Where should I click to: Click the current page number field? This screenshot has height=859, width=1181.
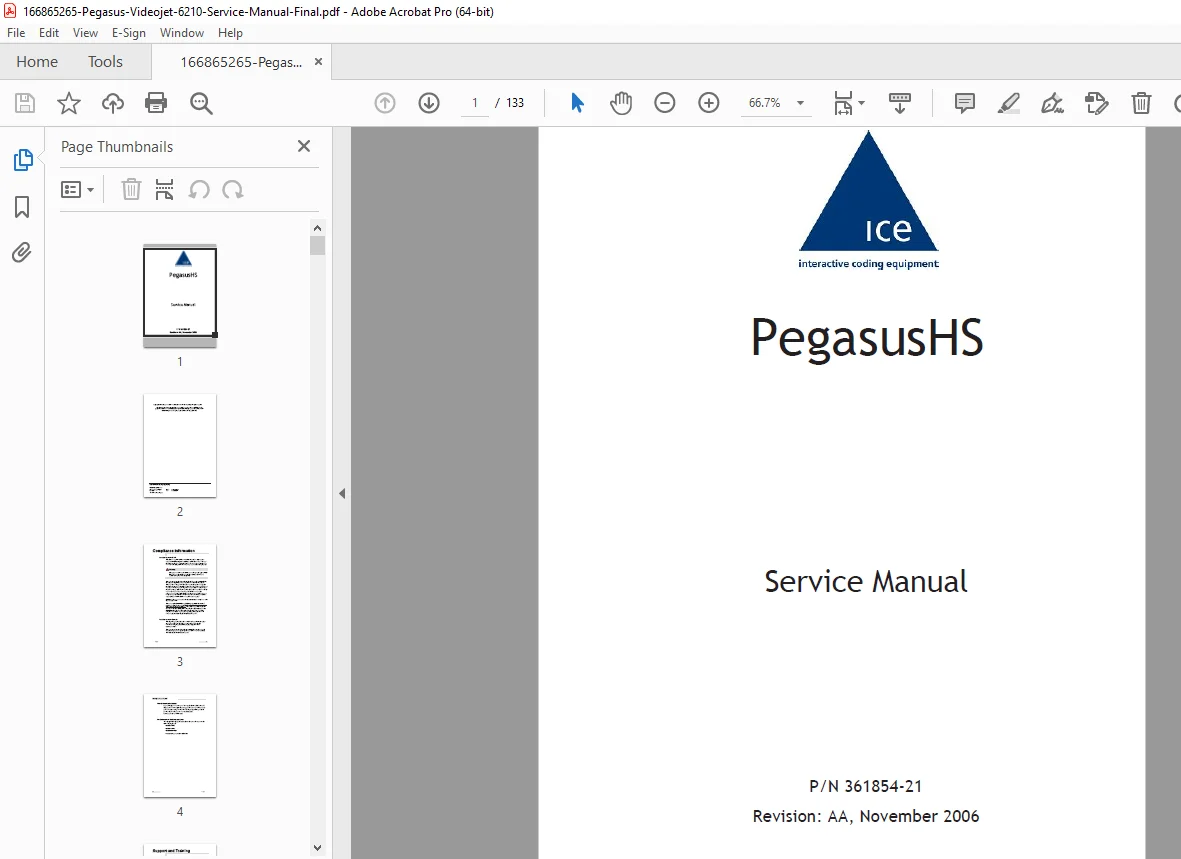coord(475,103)
